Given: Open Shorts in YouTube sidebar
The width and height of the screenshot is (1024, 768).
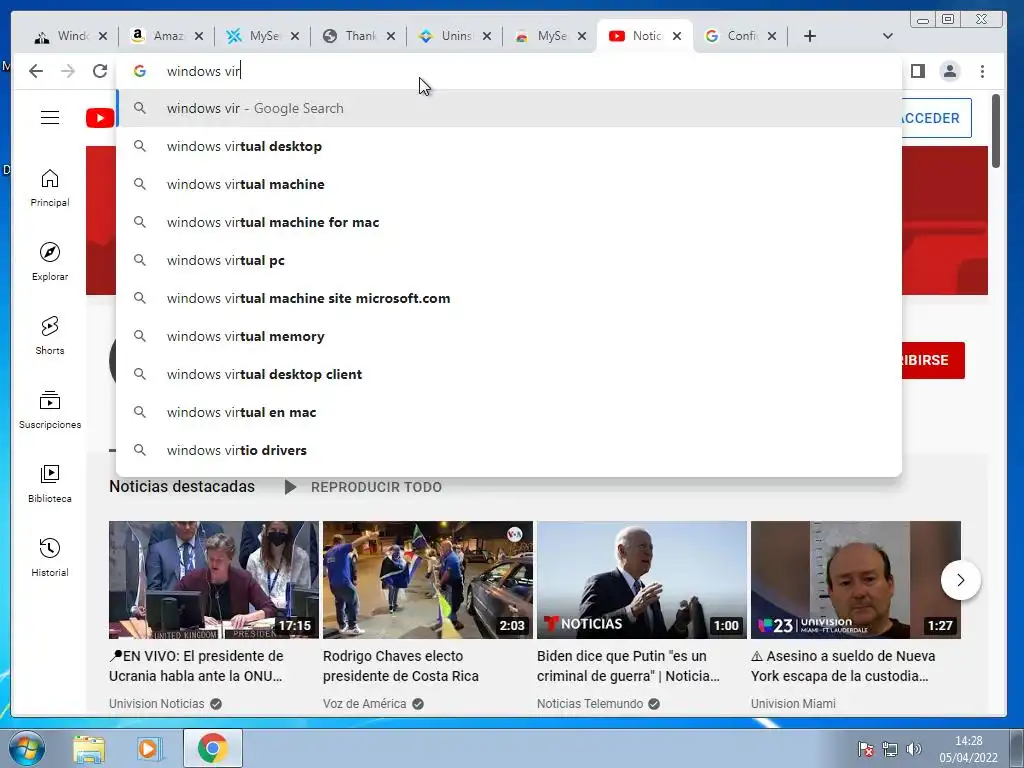Looking at the screenshot, I should (x=50, y=336).
